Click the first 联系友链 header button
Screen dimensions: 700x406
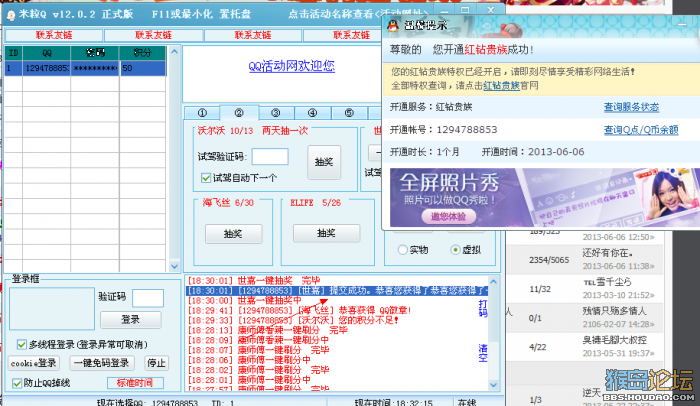(54, 35)
